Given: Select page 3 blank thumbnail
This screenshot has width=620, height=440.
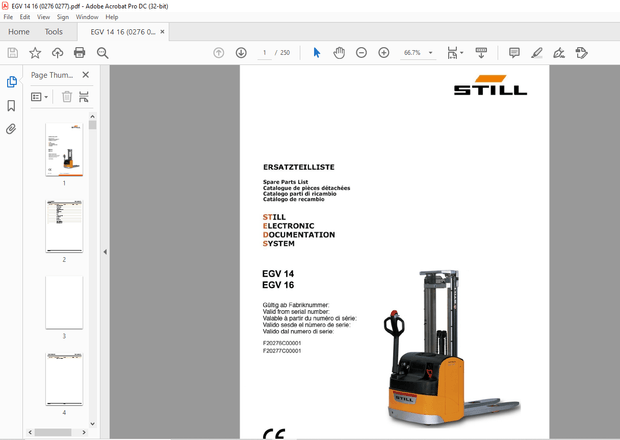Looking at the screenshot, I should [64, 302].
